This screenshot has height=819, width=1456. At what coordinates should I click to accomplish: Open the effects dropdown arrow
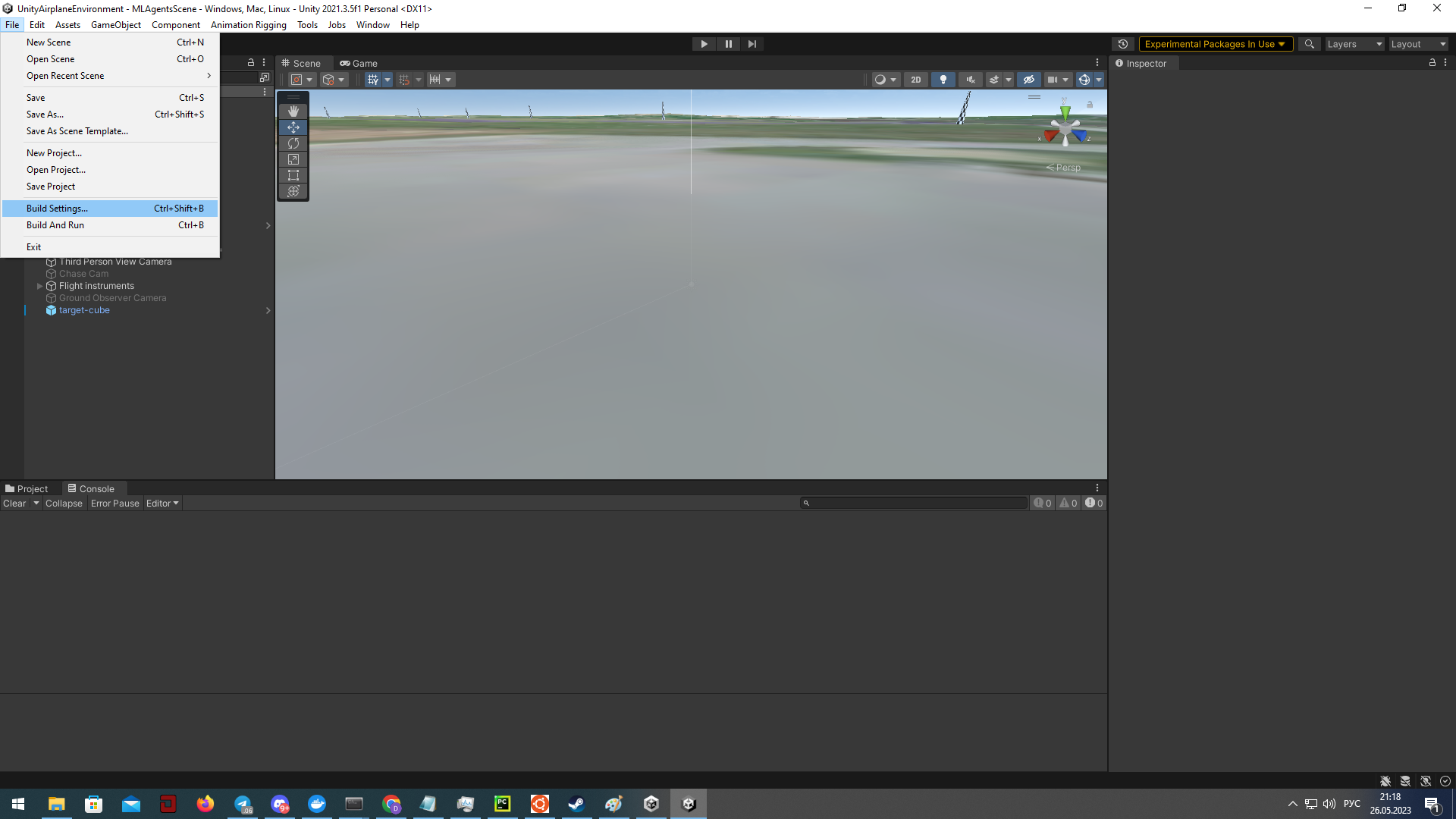pyautogui.click(x=1009, y=80)
